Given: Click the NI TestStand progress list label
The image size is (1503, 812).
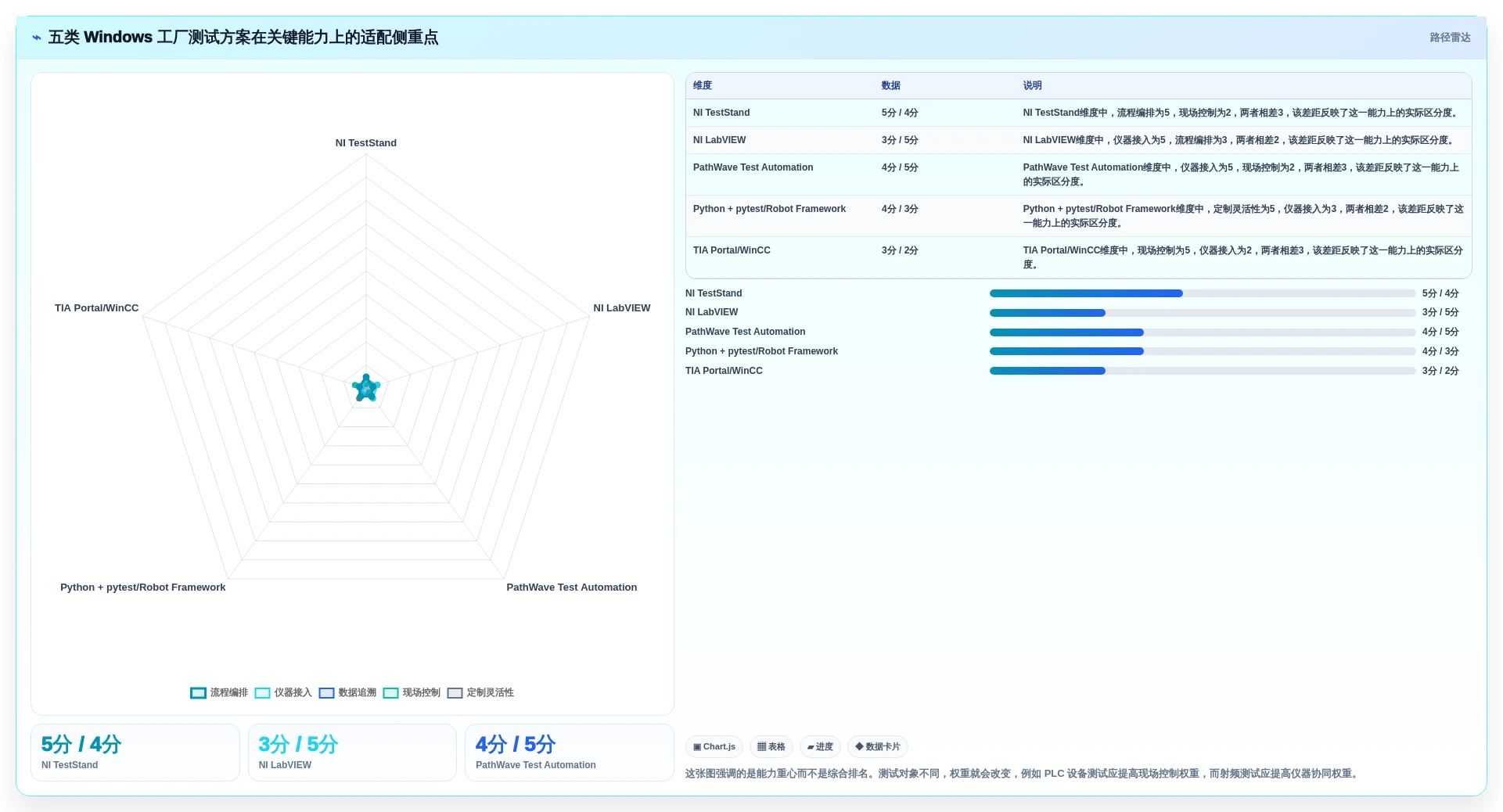Looking at the screenshot, I should 714,293.
